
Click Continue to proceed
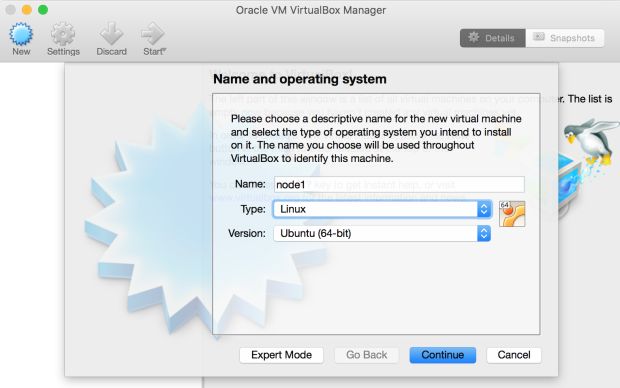(442, 355)
